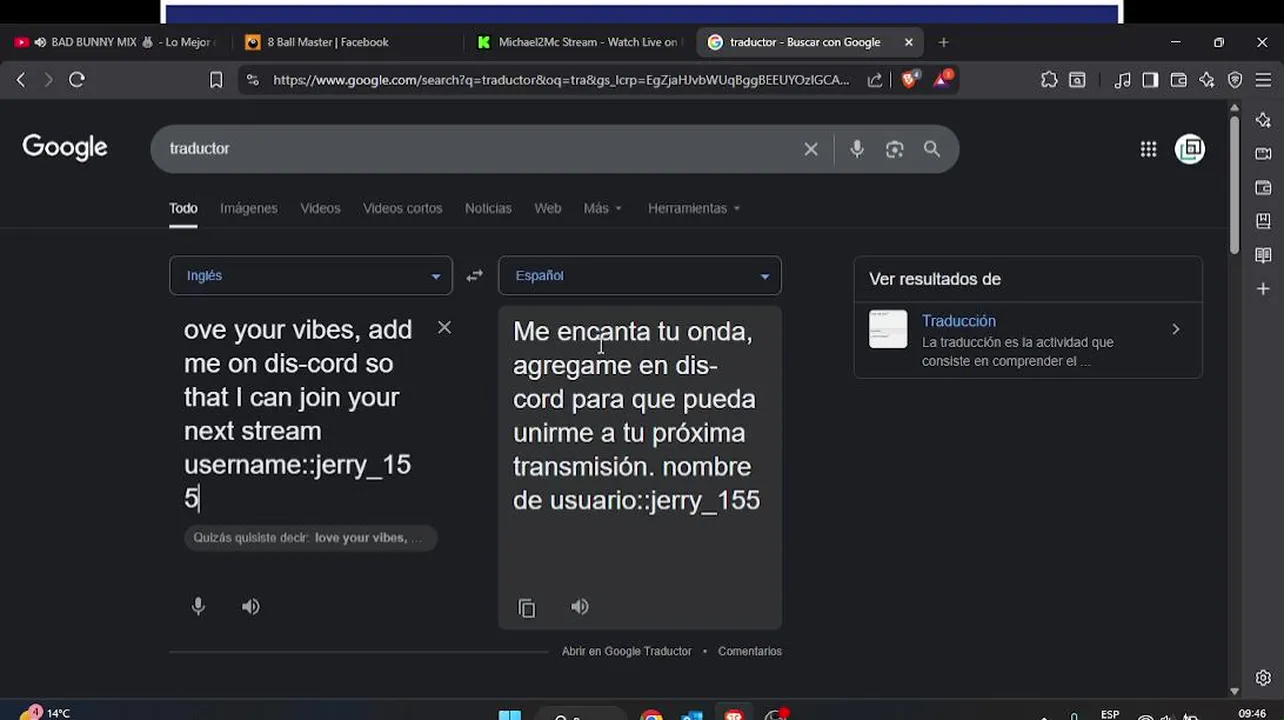Expand the Más dropdown
This screenshot has height=720, width=1284.
point(603,208)
